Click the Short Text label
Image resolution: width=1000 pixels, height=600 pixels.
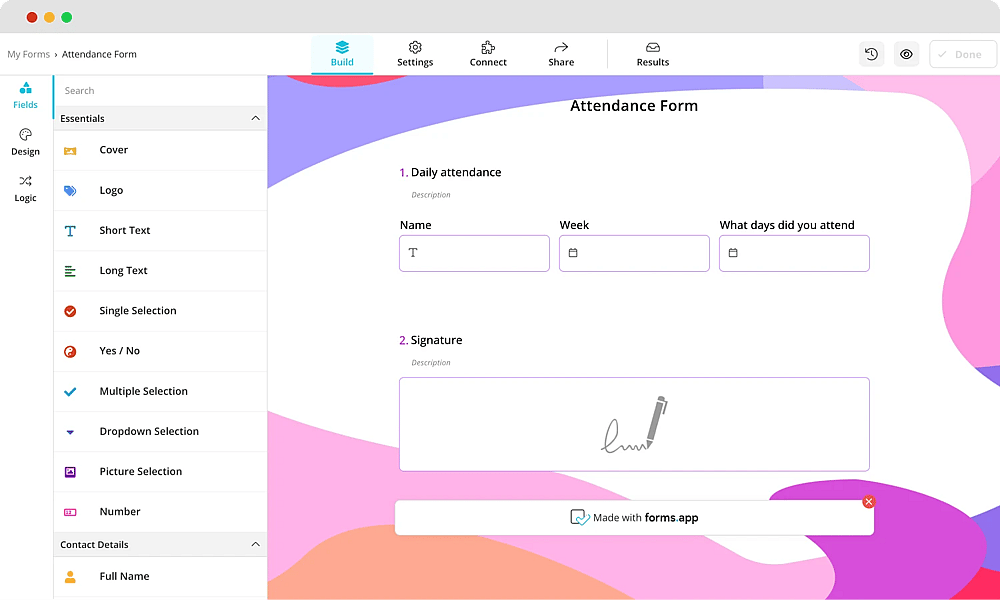[x=125, y=231]
